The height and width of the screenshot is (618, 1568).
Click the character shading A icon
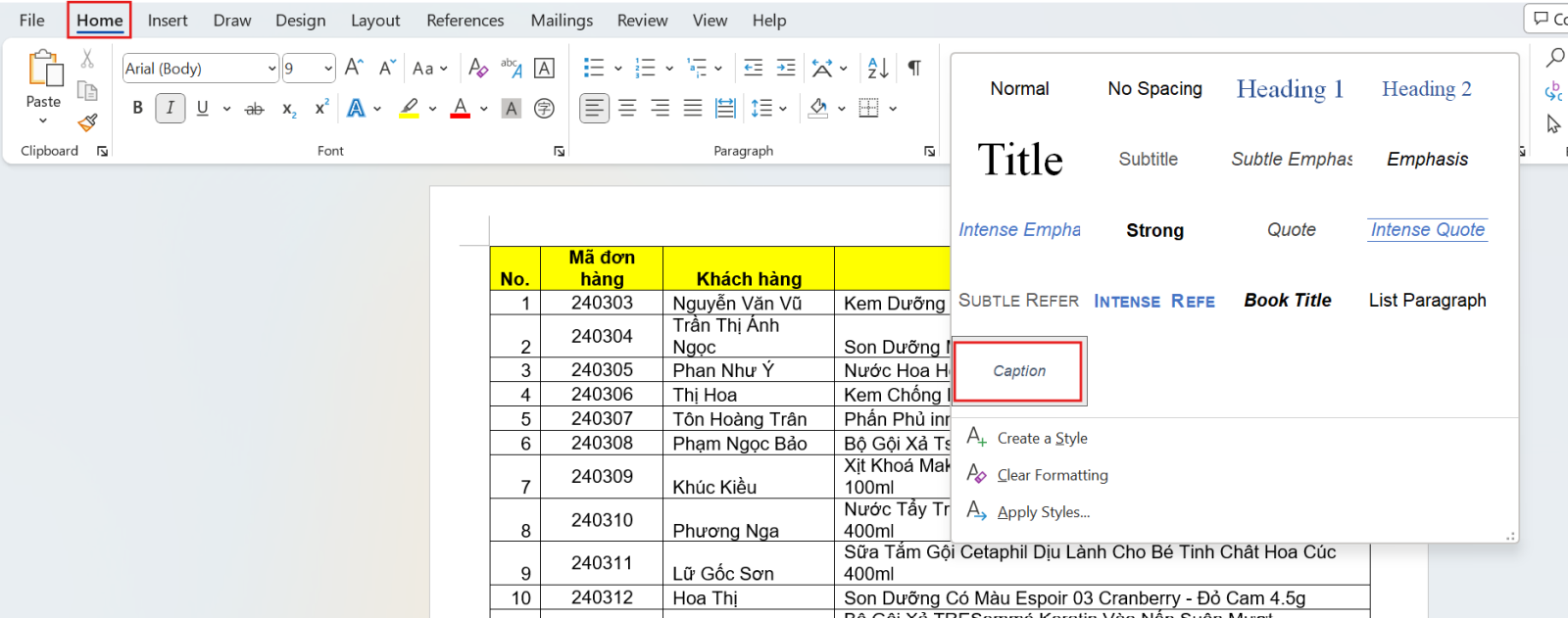click(511, 109)
